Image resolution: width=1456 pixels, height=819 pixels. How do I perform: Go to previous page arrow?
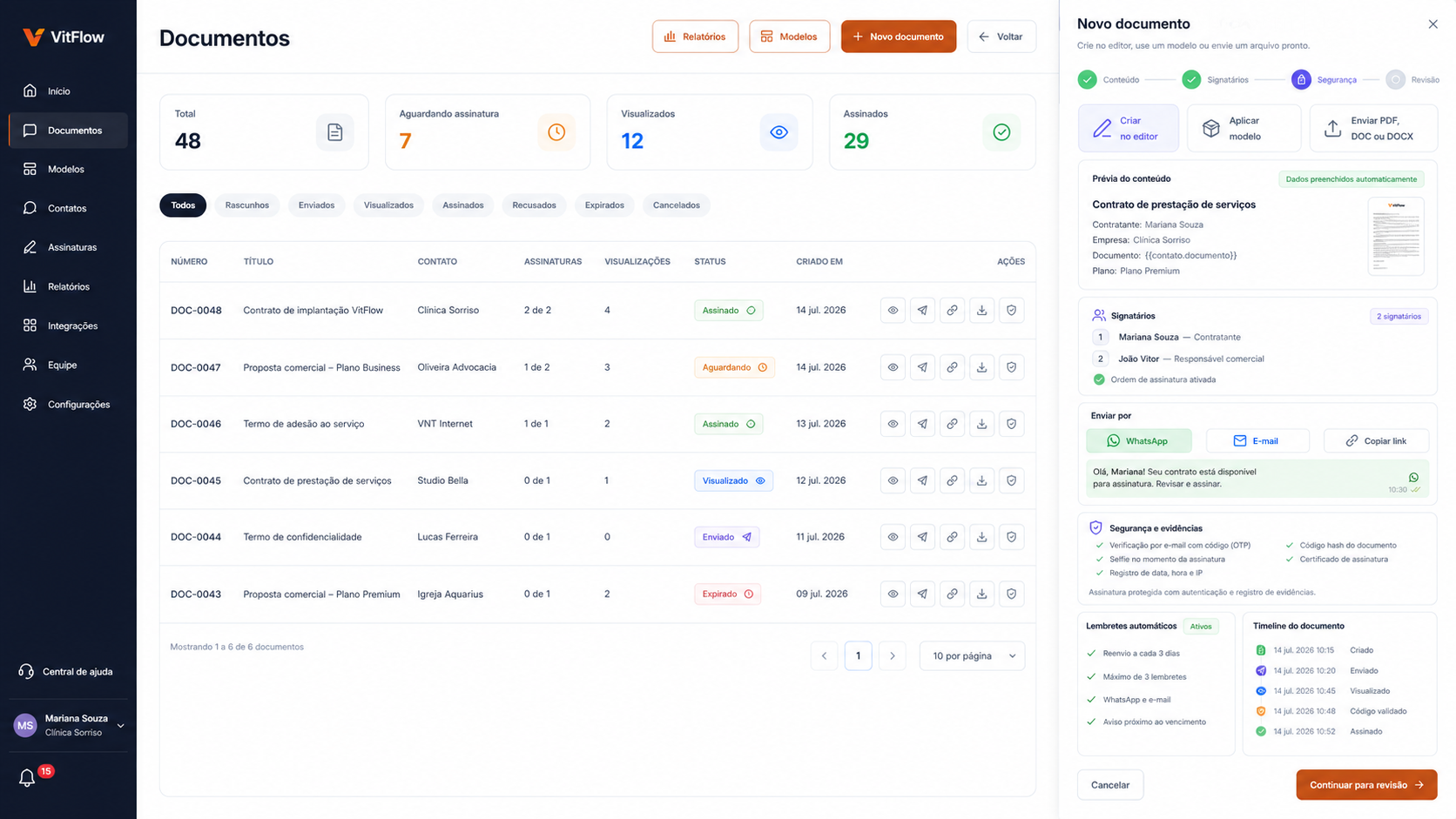tap(824, 655)
